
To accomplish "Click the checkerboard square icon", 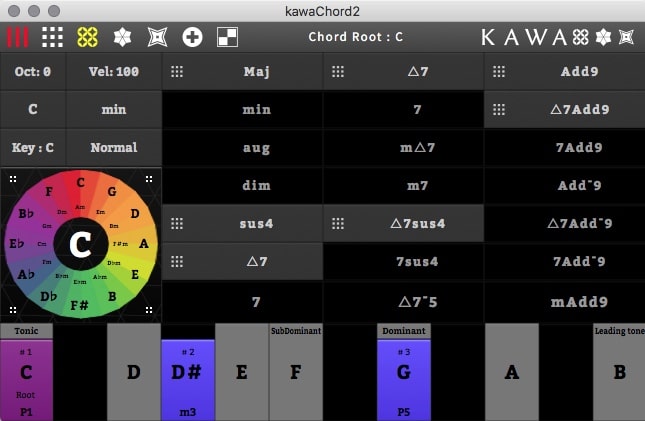I will (227, 37).
